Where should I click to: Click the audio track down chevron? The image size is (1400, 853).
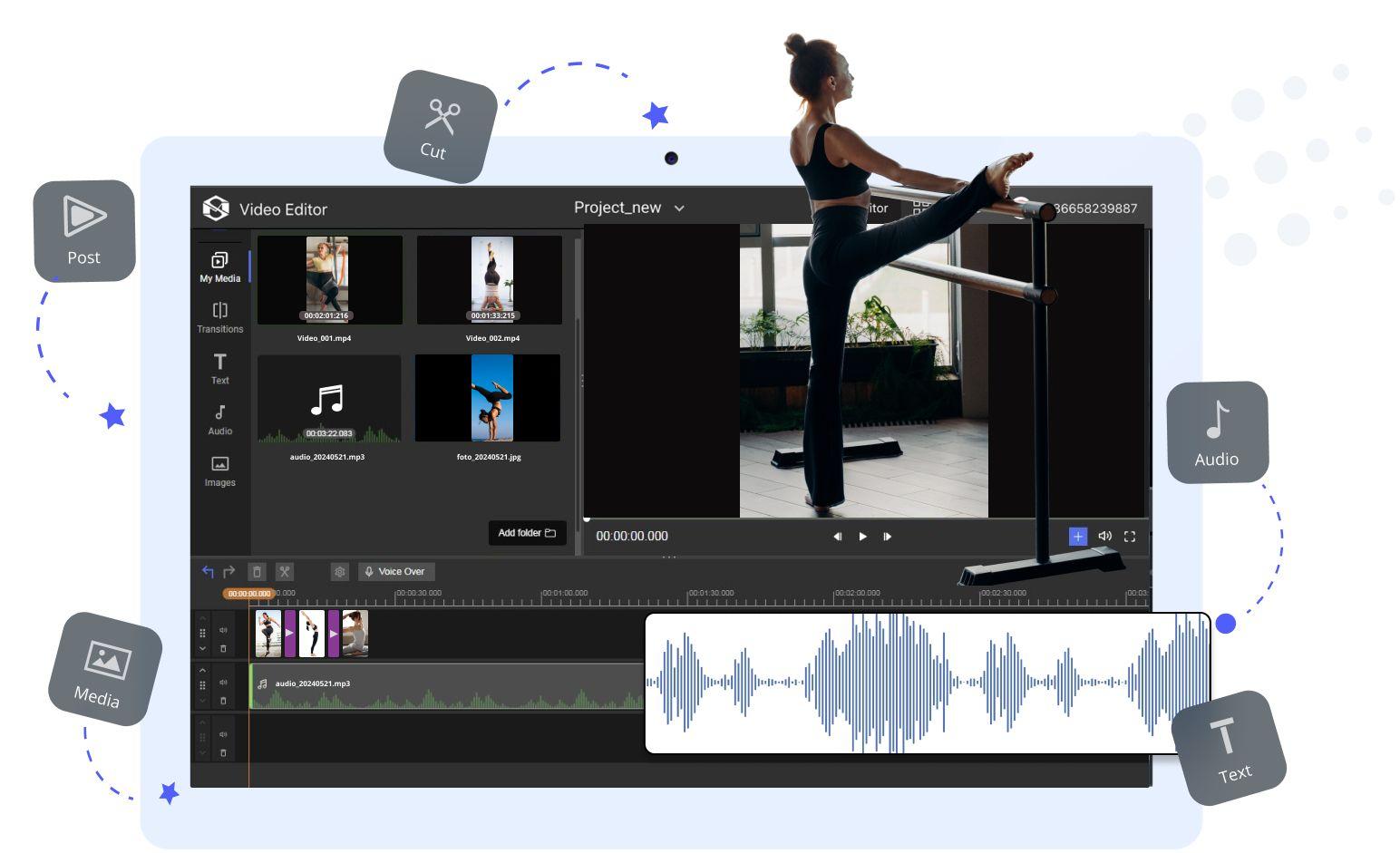202,702
